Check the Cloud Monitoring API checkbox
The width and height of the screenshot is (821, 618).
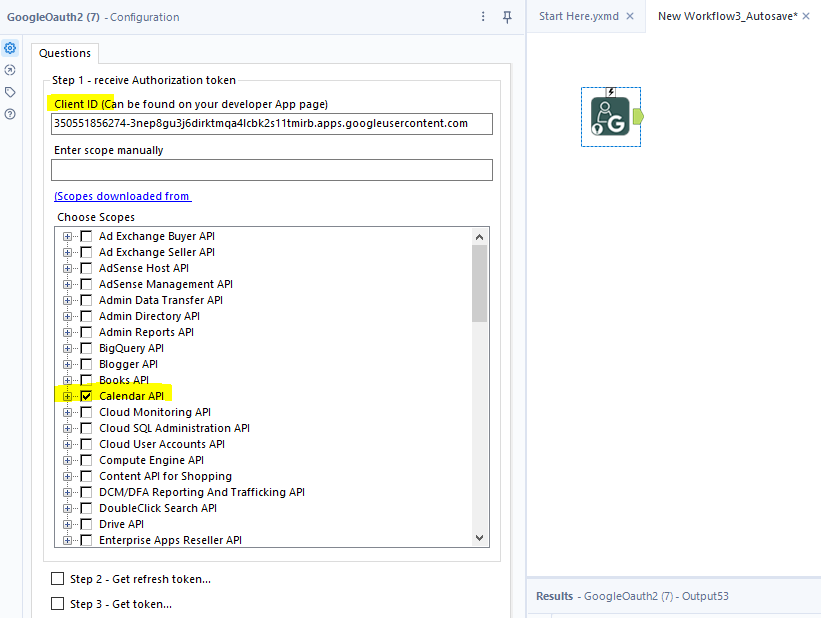coord(86,412)
